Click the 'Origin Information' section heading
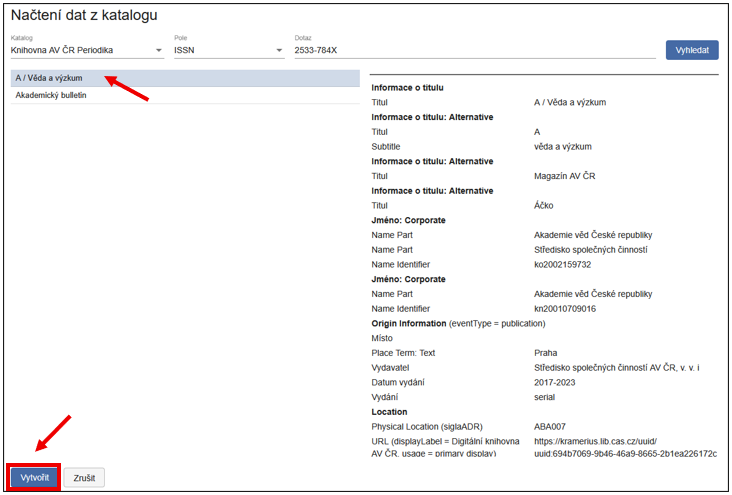The image size is (732, 495). click(x=408, y=324)
